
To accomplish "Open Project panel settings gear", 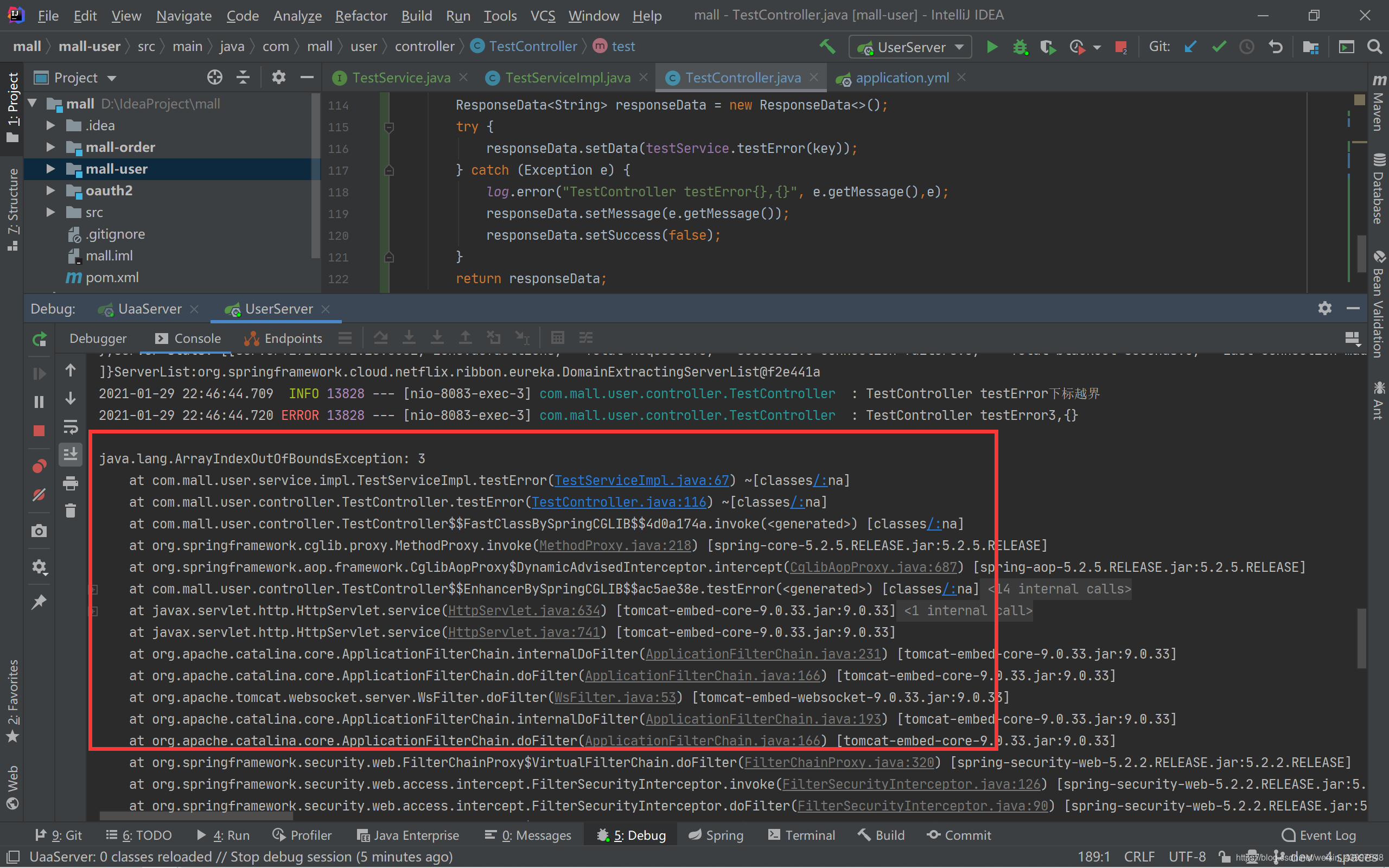I will [x=278, y=78].
